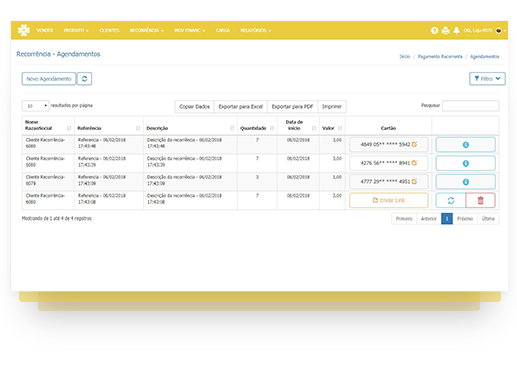The height and width of the screenshot is (379, 517).
Task: Click the cell Referencia - 06/02/2018 17:43:48
Action: pyautogui.click(x=109, y=143)
